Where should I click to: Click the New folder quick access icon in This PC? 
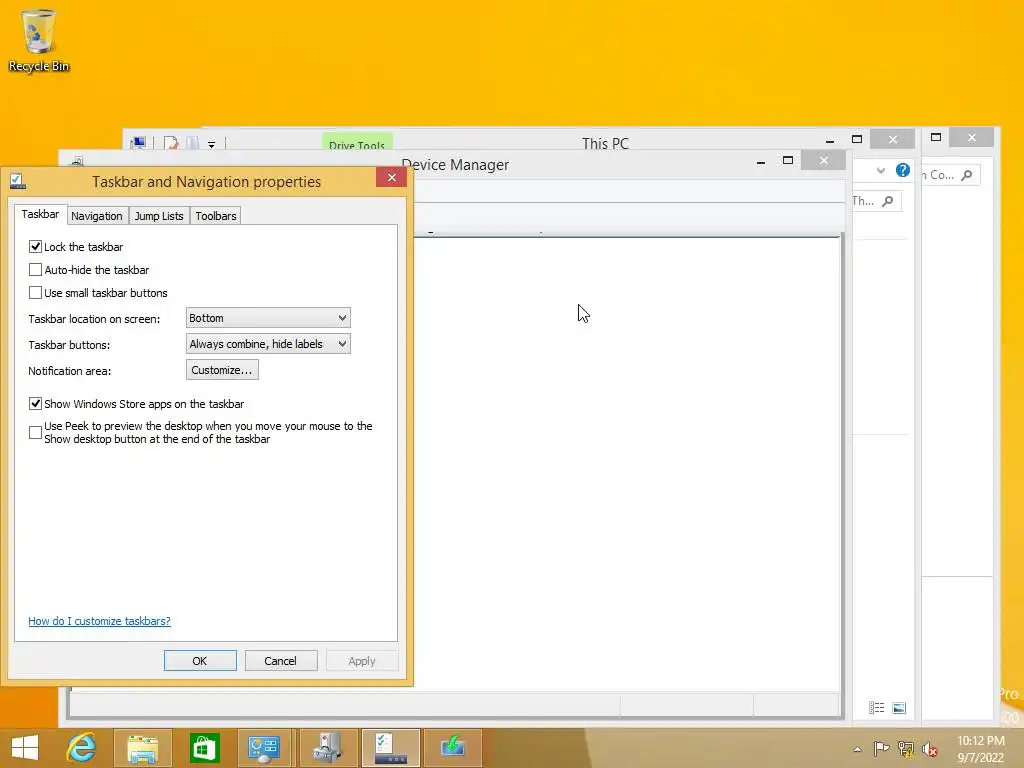pyautogui.click(x=192, y=144)
